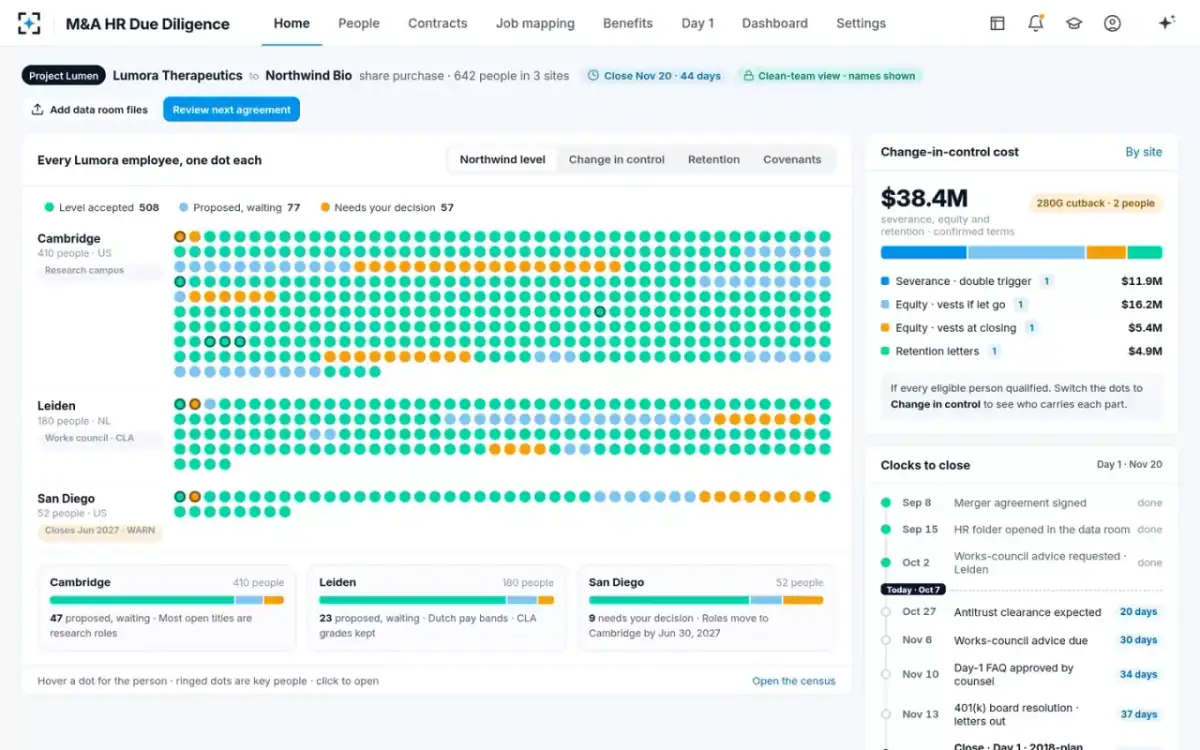Click the 280G cutback 2 people badge
This screenshot has width=1200, height=750.
[x=1096, y=203]
